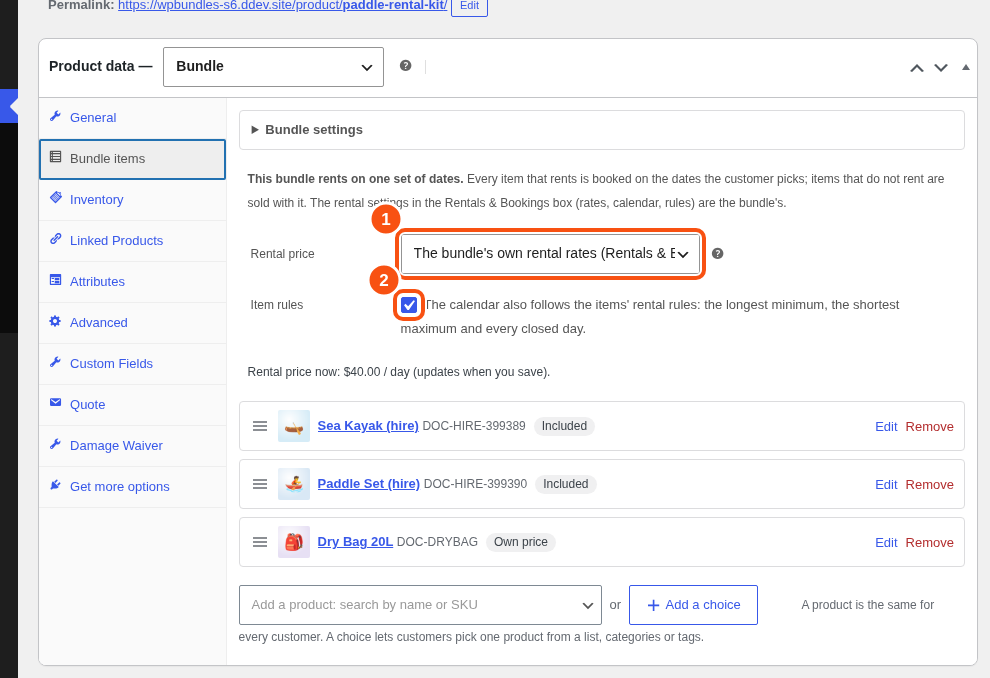This screenshot has height=678, width=990.
Task: Click the permalink Edit button
Action: [469, 6]
